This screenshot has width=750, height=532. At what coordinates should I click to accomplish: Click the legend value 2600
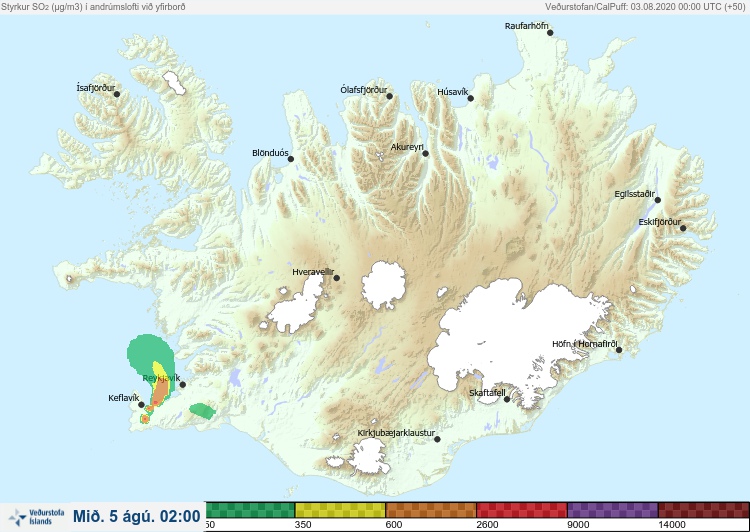click(487, 525)
